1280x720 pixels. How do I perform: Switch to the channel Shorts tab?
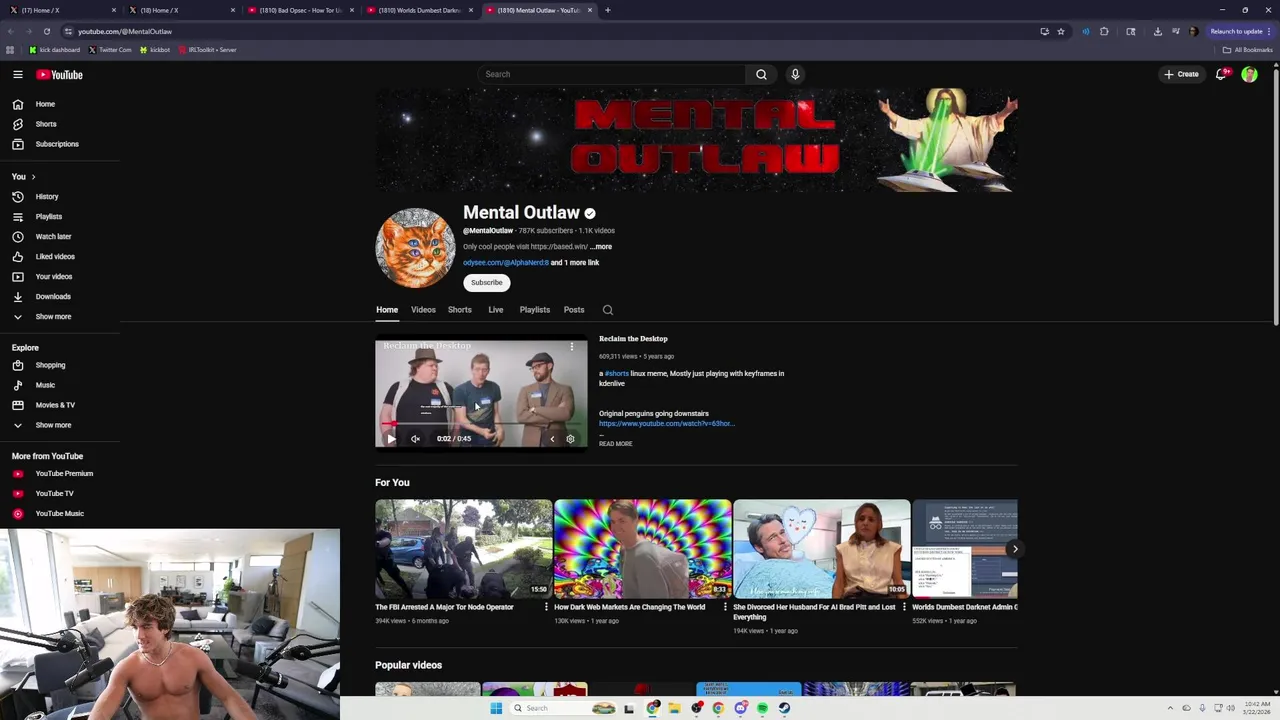tap(460, 310)
